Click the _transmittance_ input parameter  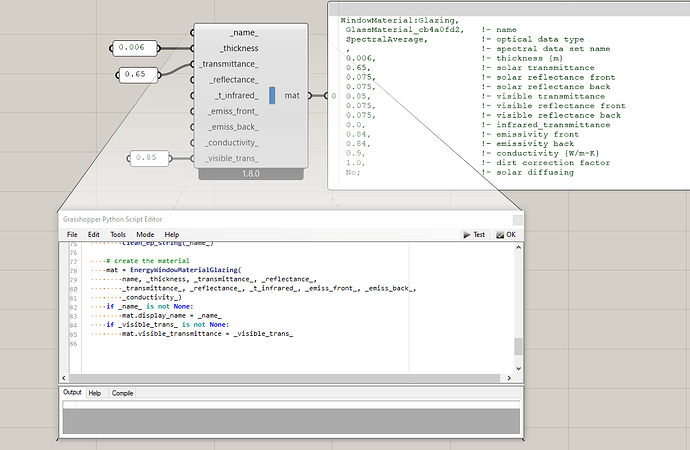pyautogui.click(x=229, y=64)
